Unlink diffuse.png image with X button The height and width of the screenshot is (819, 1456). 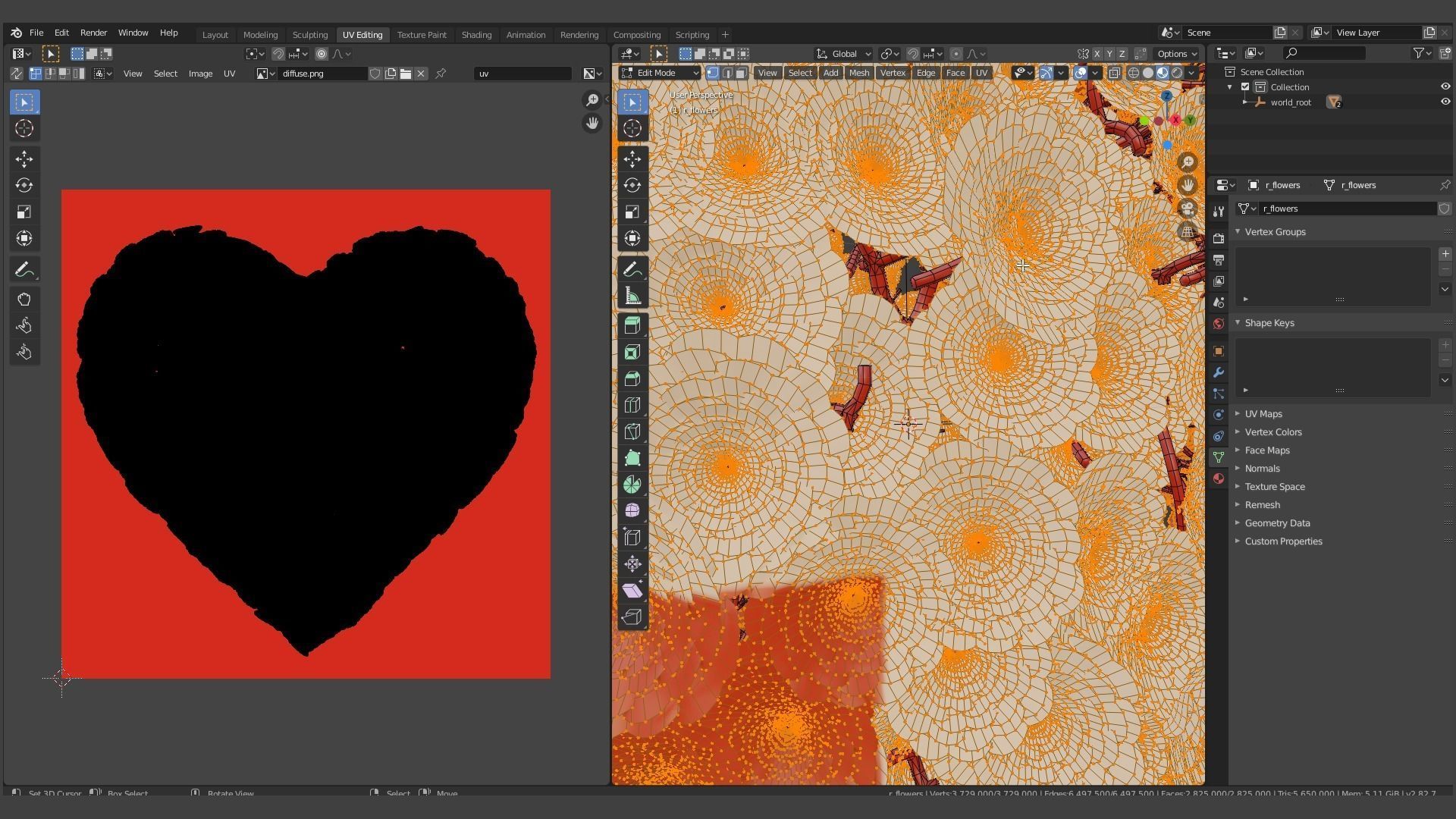point(421,74)
